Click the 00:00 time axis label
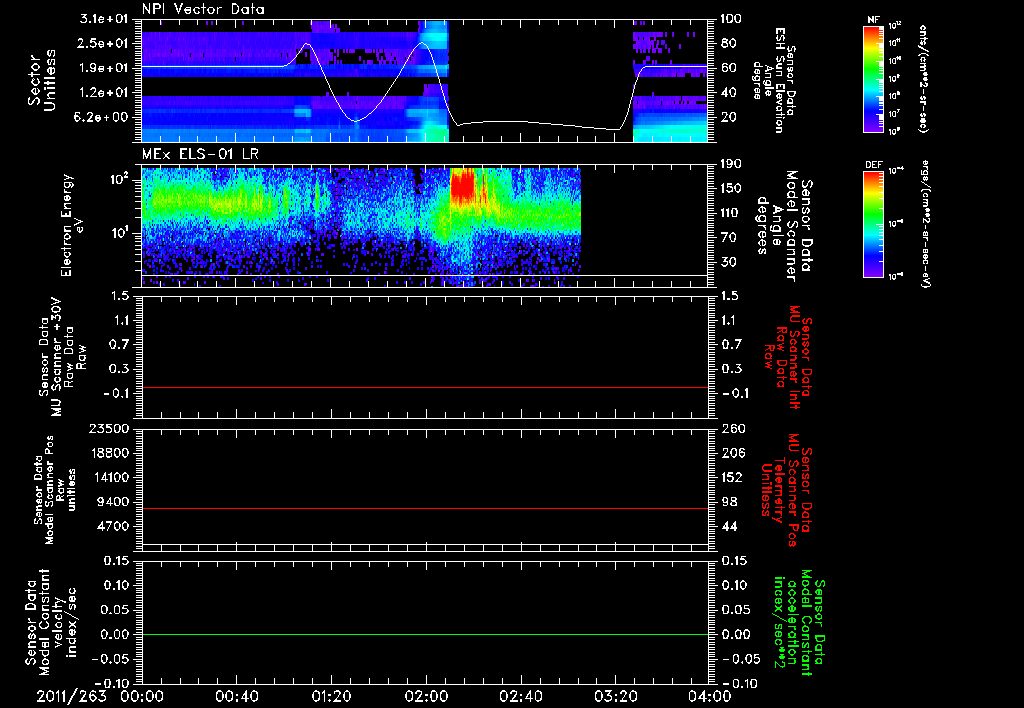The image size is (1024, 708). [x=142, y=697]
